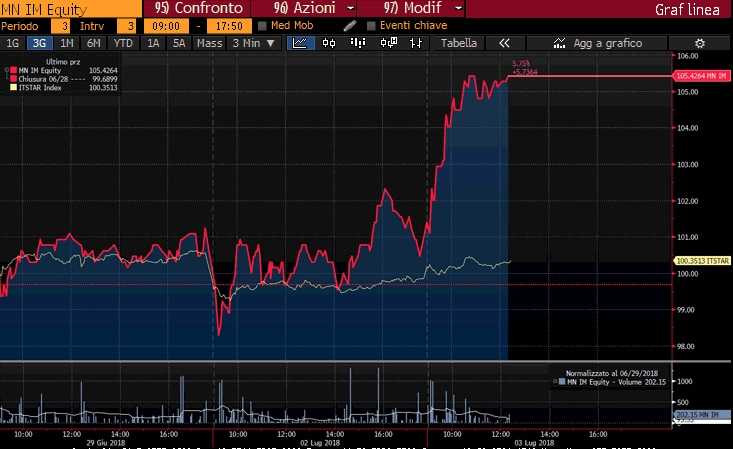This screenshot has height=449, width=733.
Task: Select the 3G period tab
Action: [x=39, y=43]
